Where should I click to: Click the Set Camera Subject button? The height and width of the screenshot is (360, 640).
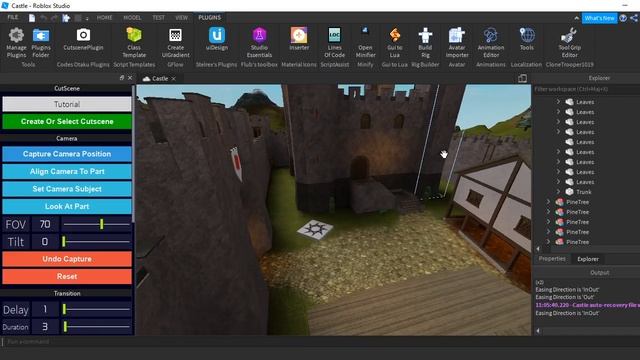point(67,189)
